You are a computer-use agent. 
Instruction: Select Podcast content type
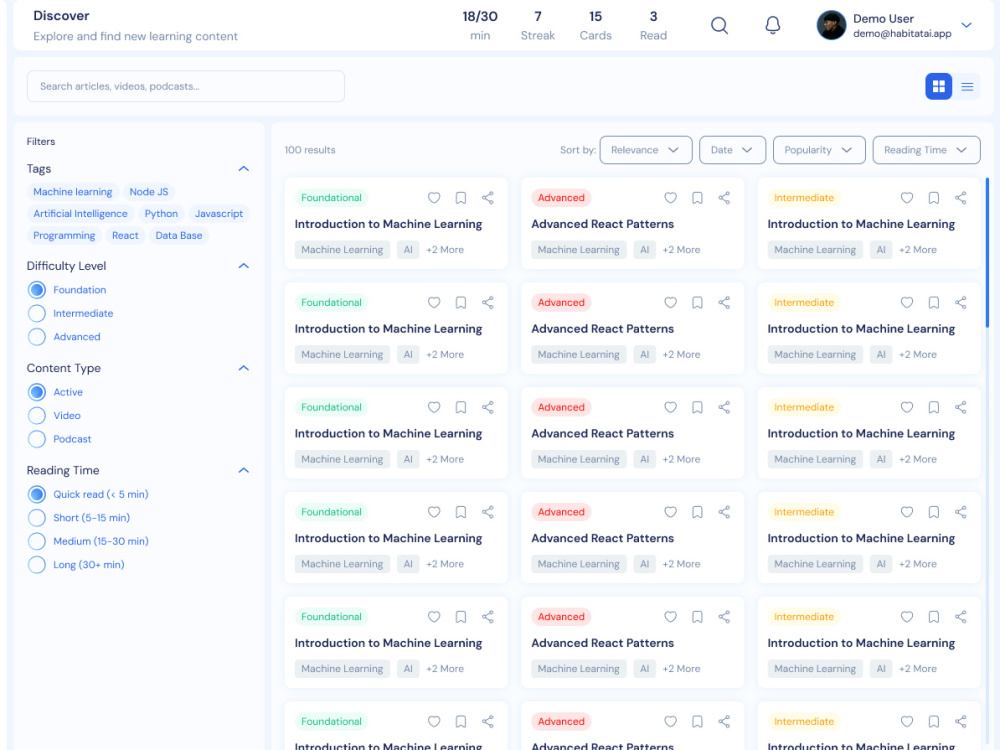(x=37, y=439)
